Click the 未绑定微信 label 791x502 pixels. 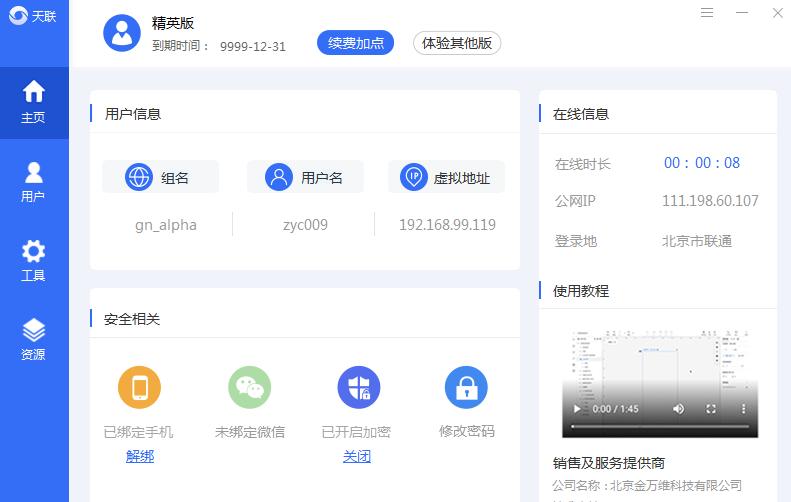(x=250, y=432)
